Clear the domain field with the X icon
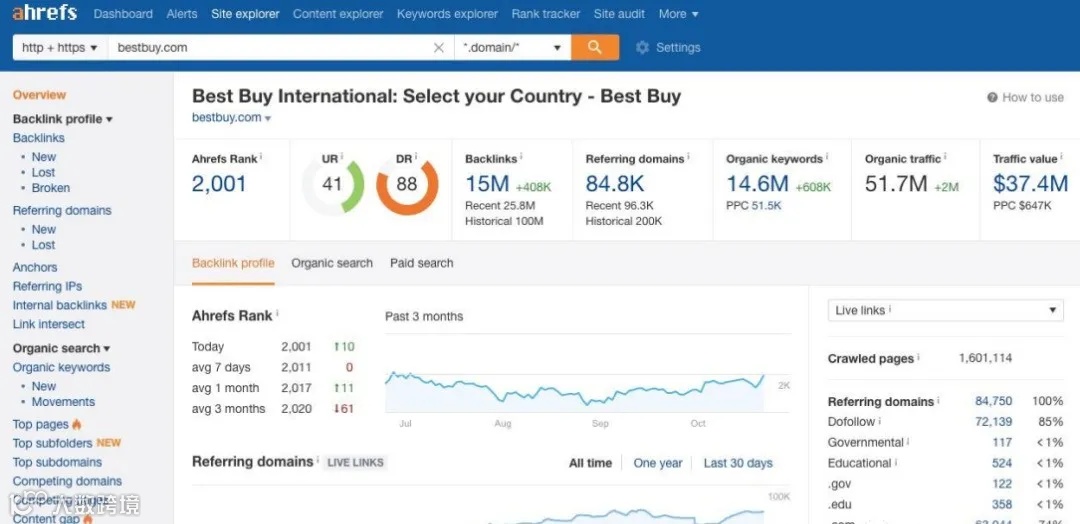This screenshot has height=524, width=1080. click(439, 48)
